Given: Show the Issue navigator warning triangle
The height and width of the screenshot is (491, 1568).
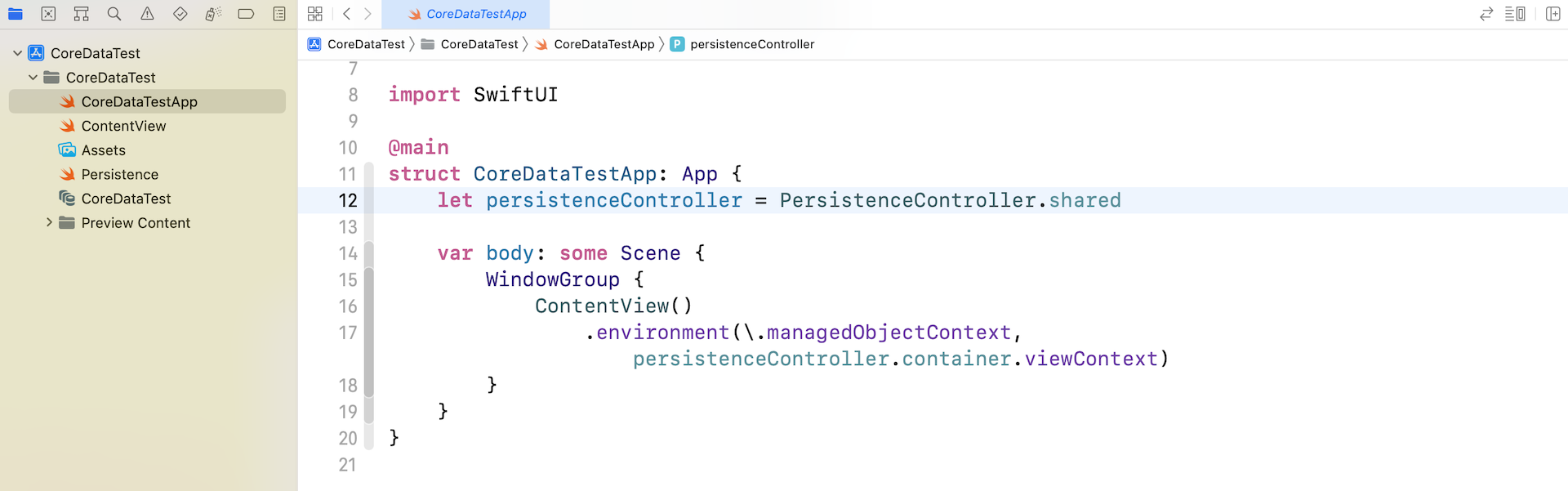Looking at the screenshot, I should pos(148,14).
